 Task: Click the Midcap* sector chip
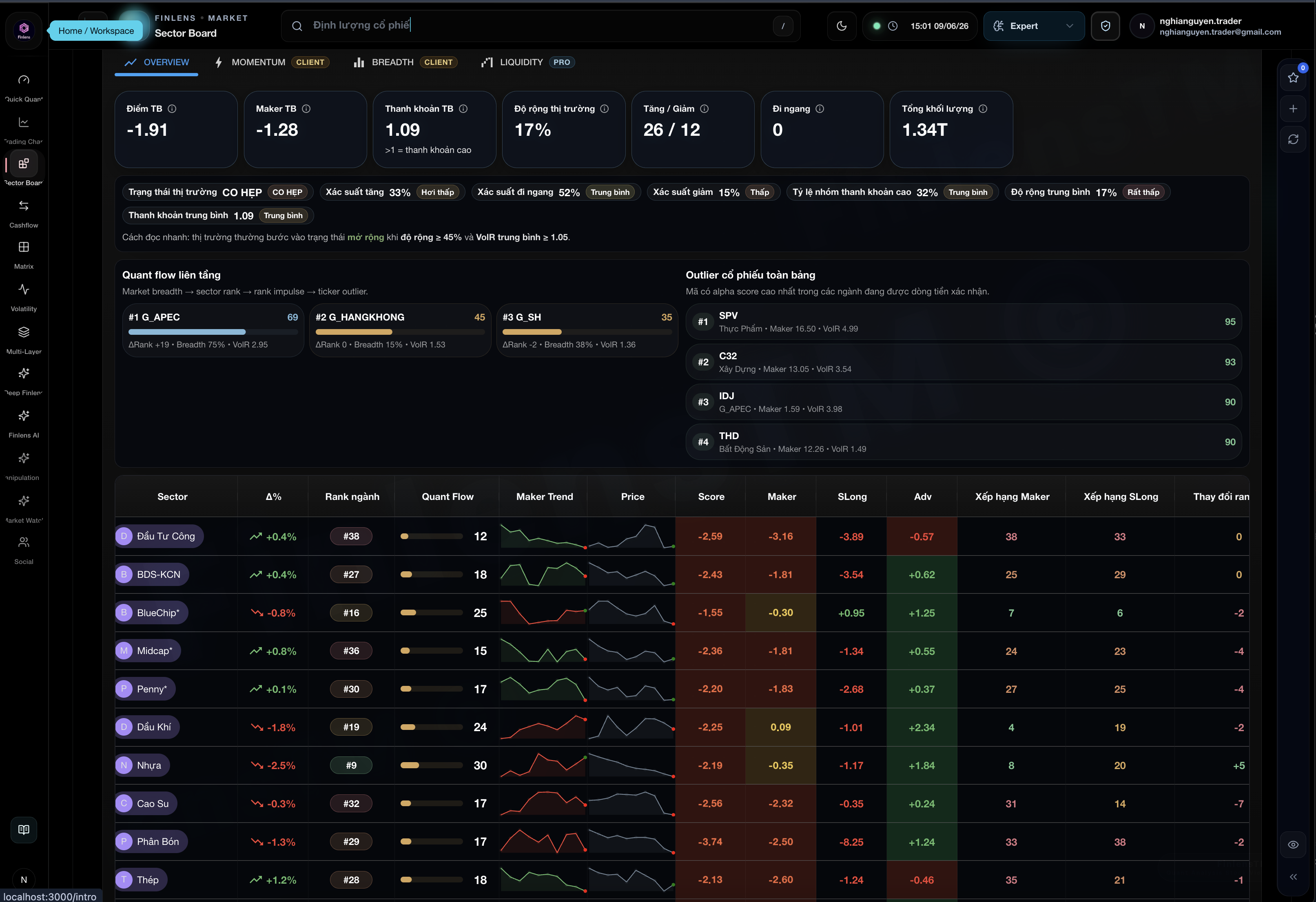(148, 651)
